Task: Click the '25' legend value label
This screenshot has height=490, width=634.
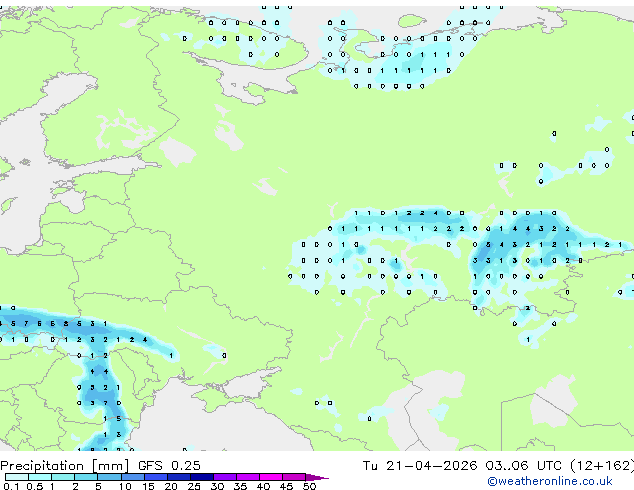Action: pyautogui.click(x=194, y=486)
